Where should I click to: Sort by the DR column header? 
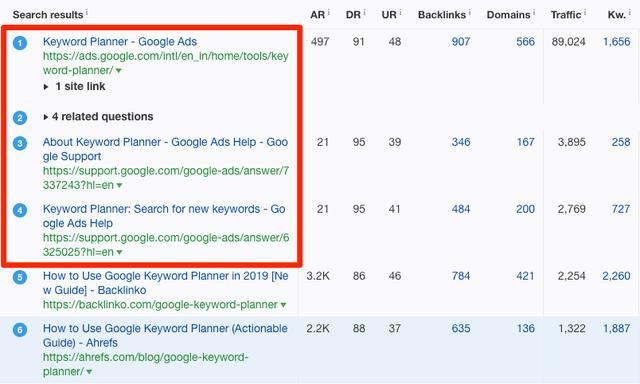[353, 15]
